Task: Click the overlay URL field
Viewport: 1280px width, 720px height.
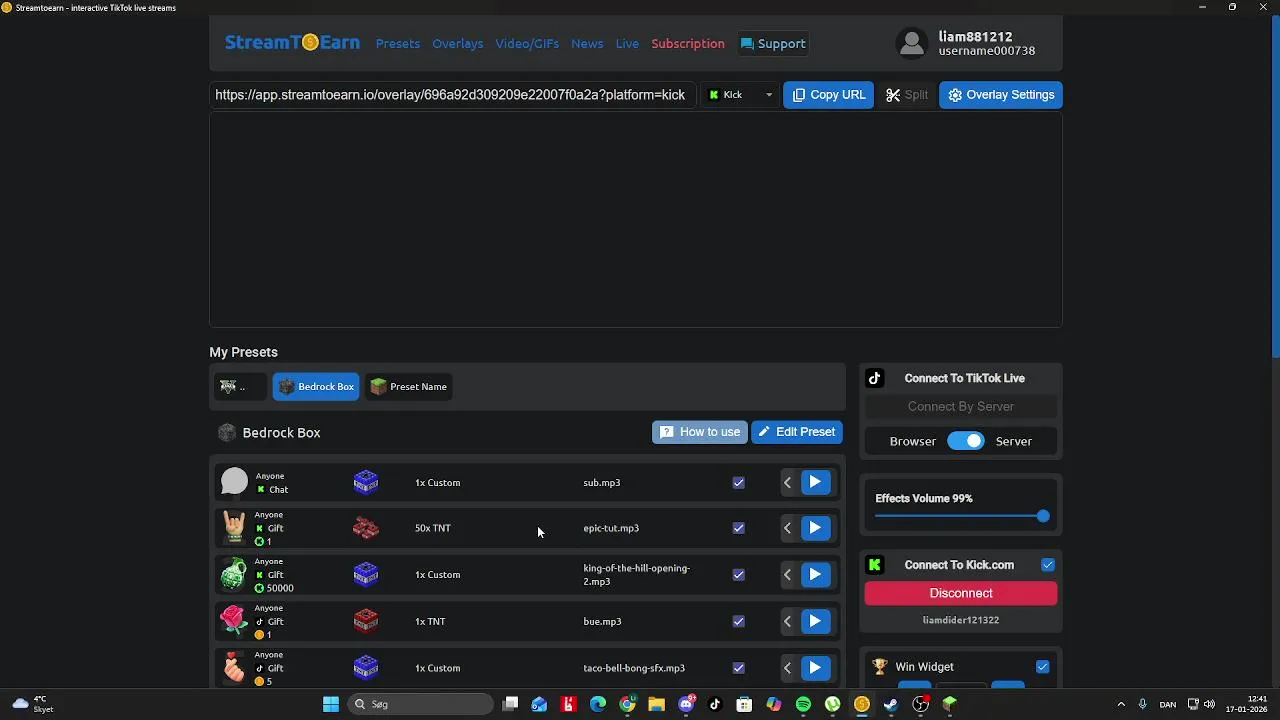Action: (452, 95)
